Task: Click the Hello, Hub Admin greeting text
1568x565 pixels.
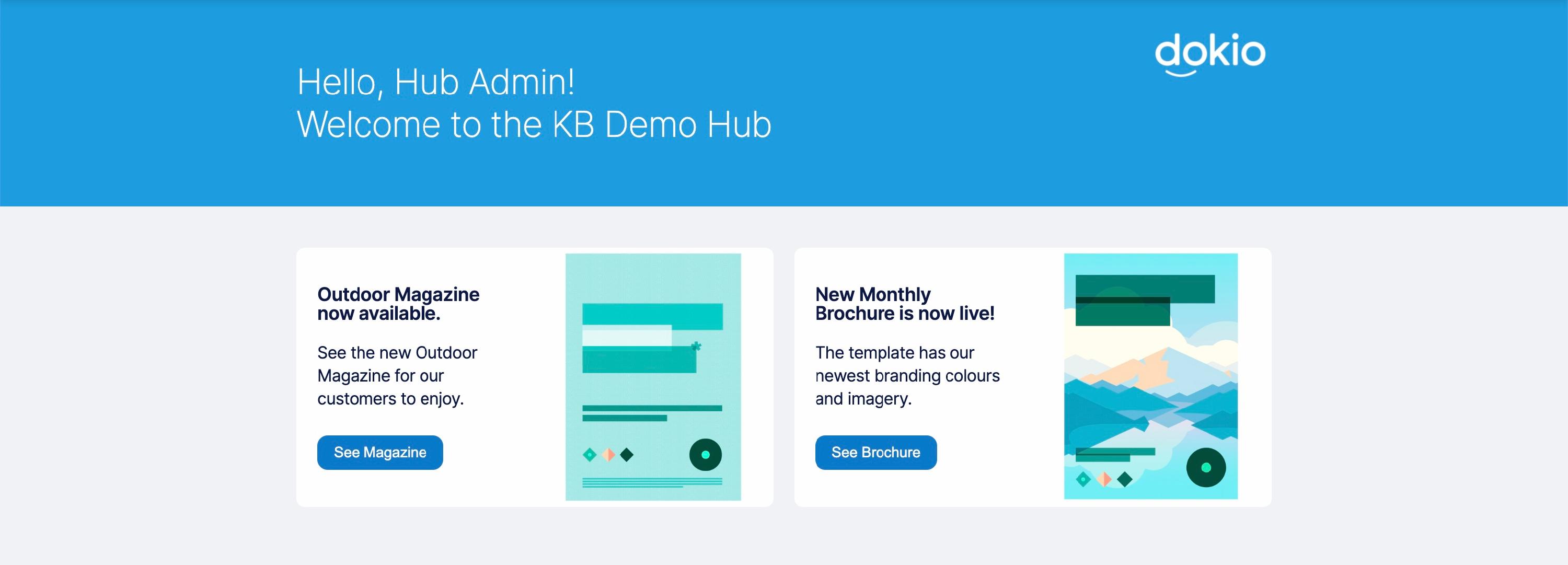Action: pyautogui.click(x=435, y=82)
